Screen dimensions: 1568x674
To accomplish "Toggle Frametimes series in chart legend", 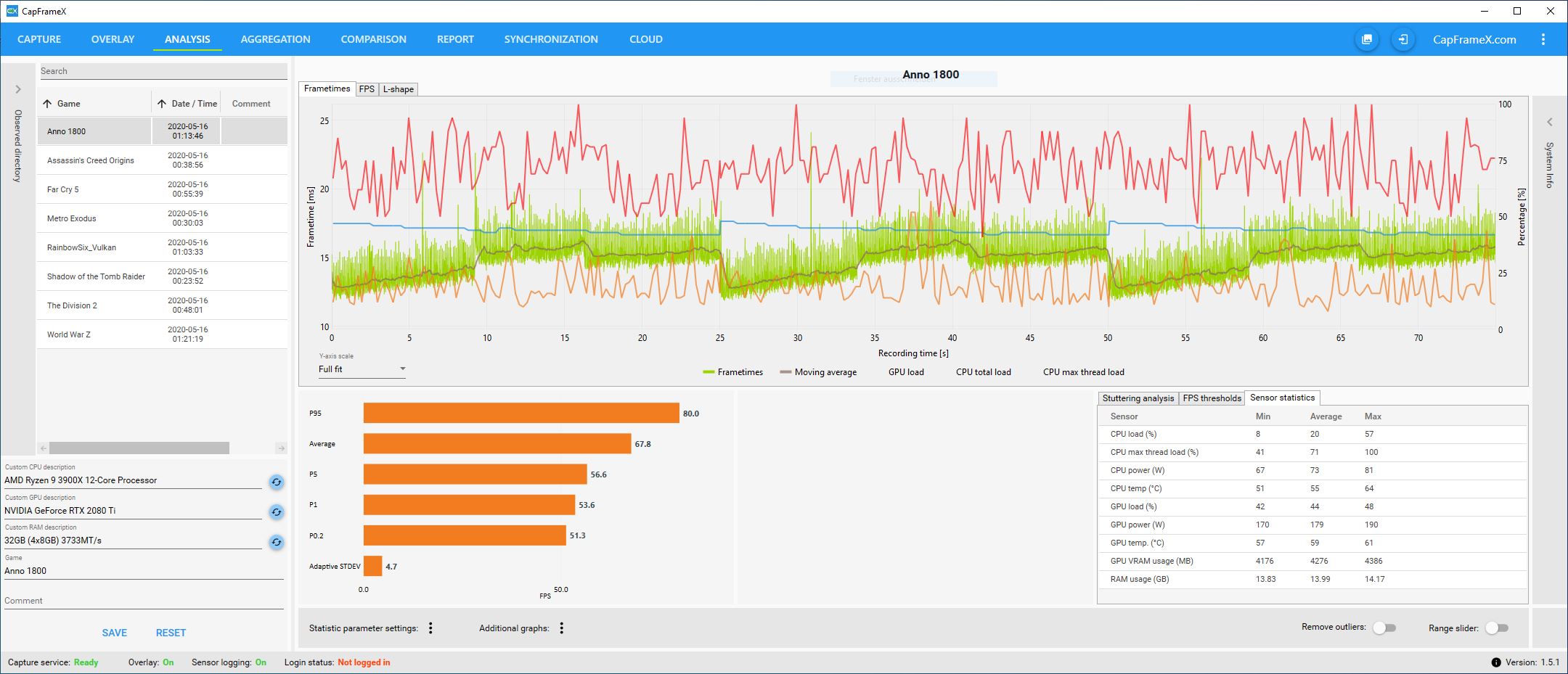I will 732,372.
